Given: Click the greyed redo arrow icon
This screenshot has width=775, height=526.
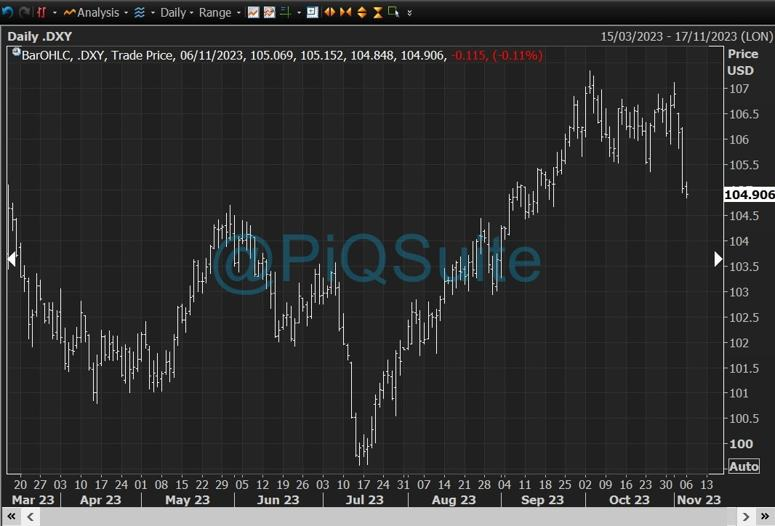Looking at the screenshot, I should 24,12.
